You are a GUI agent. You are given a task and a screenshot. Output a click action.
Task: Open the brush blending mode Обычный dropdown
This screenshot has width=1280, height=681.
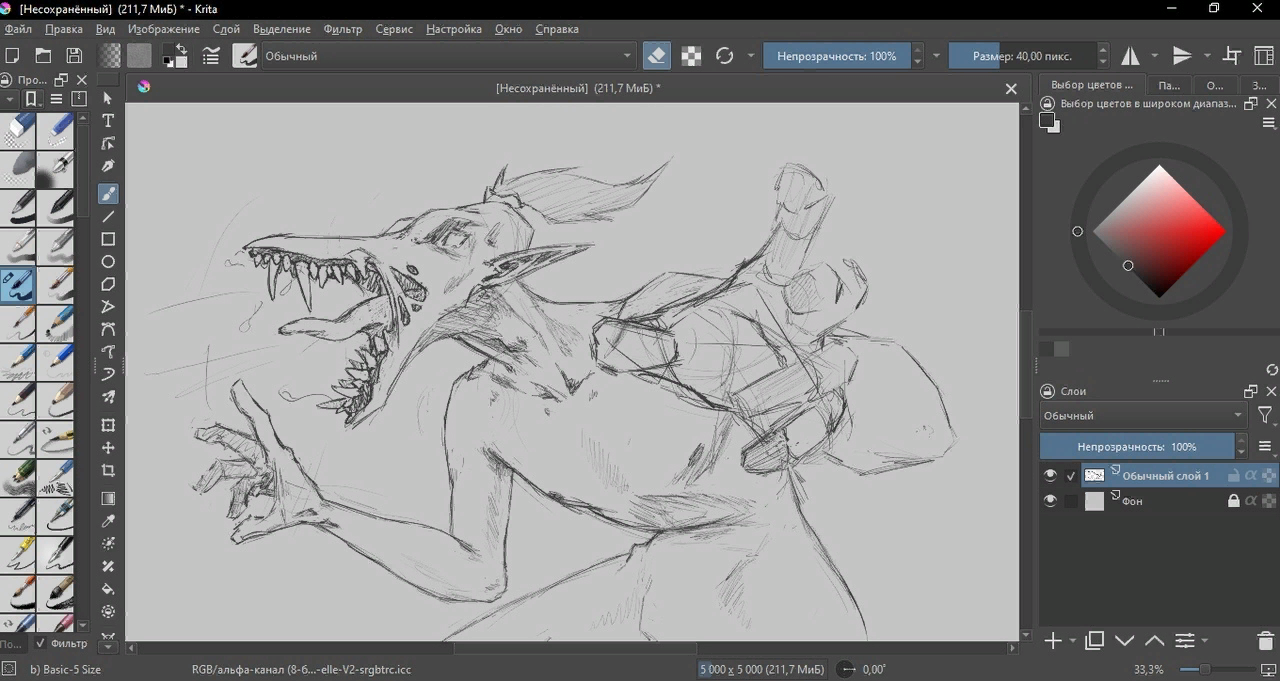point(448,56)
